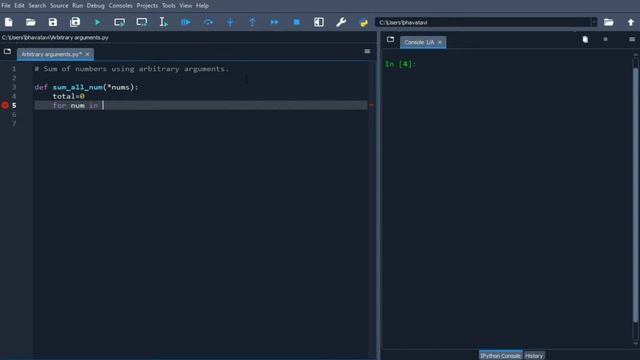Select the Console 1/A tab
The height and width of the screenshot is (360, 640).
(419, 42)
